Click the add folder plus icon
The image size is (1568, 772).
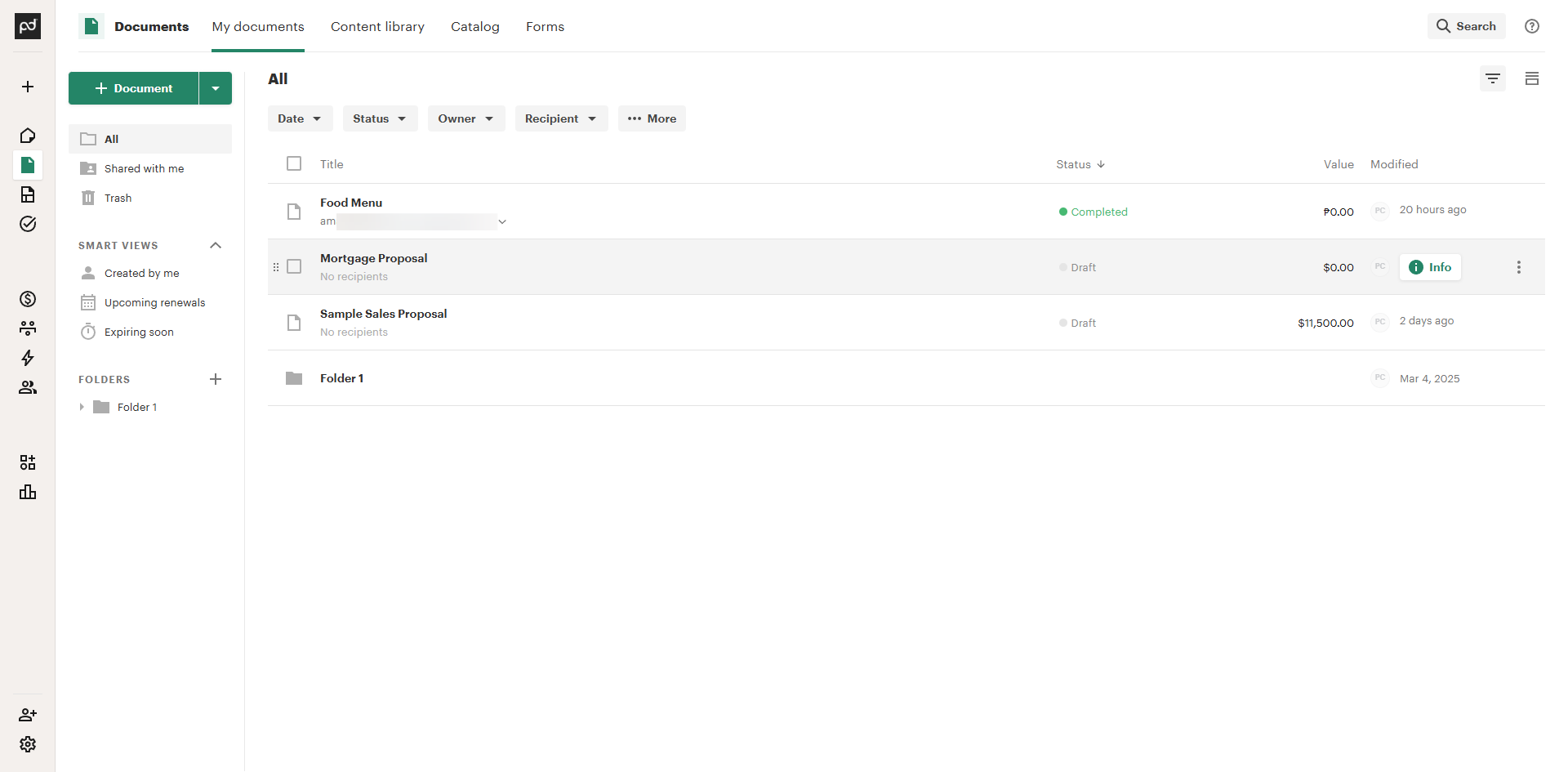click(x=216, y=379)
